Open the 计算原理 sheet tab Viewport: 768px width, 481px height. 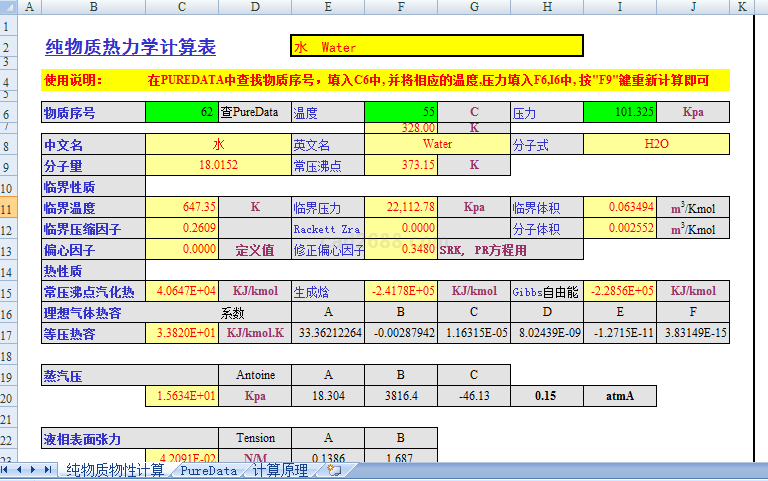[280, 470]
